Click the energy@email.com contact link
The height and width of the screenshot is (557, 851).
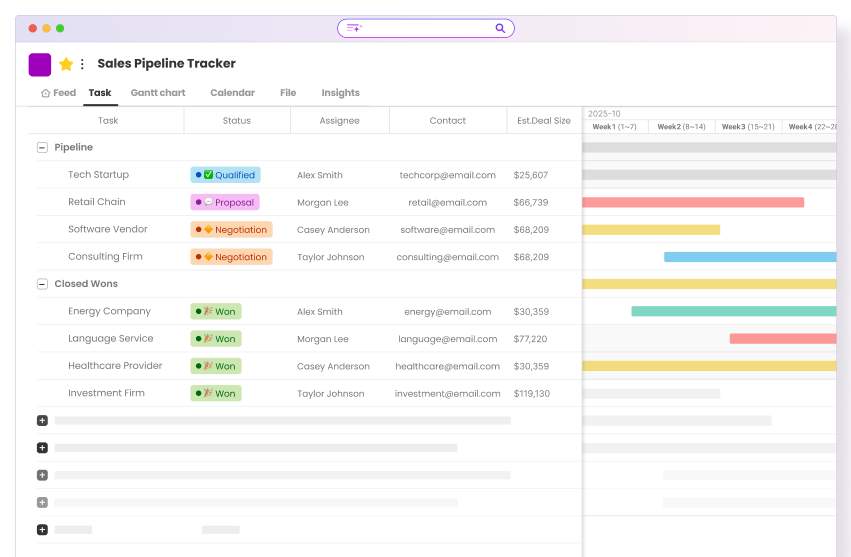[447, 312]
